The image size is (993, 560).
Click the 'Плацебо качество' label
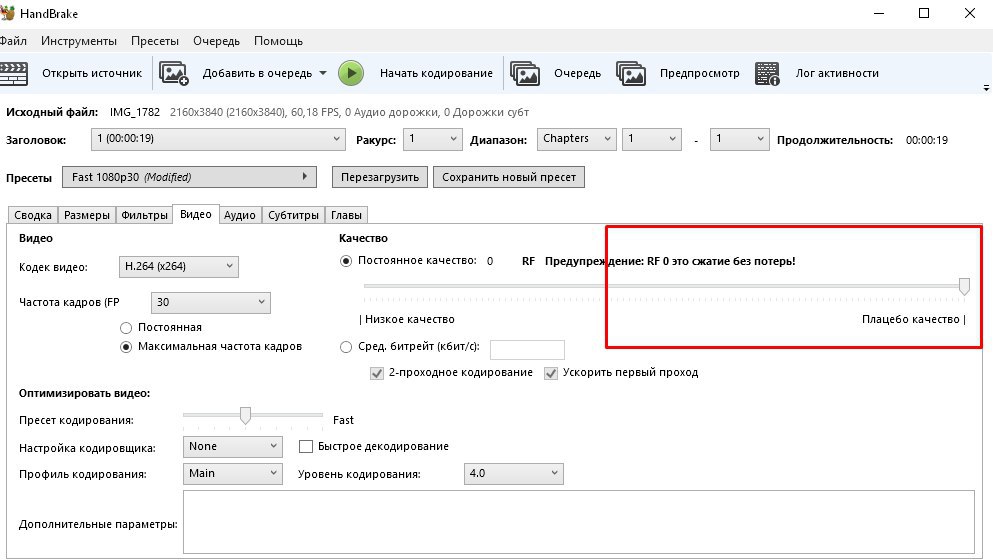point(911,319)
